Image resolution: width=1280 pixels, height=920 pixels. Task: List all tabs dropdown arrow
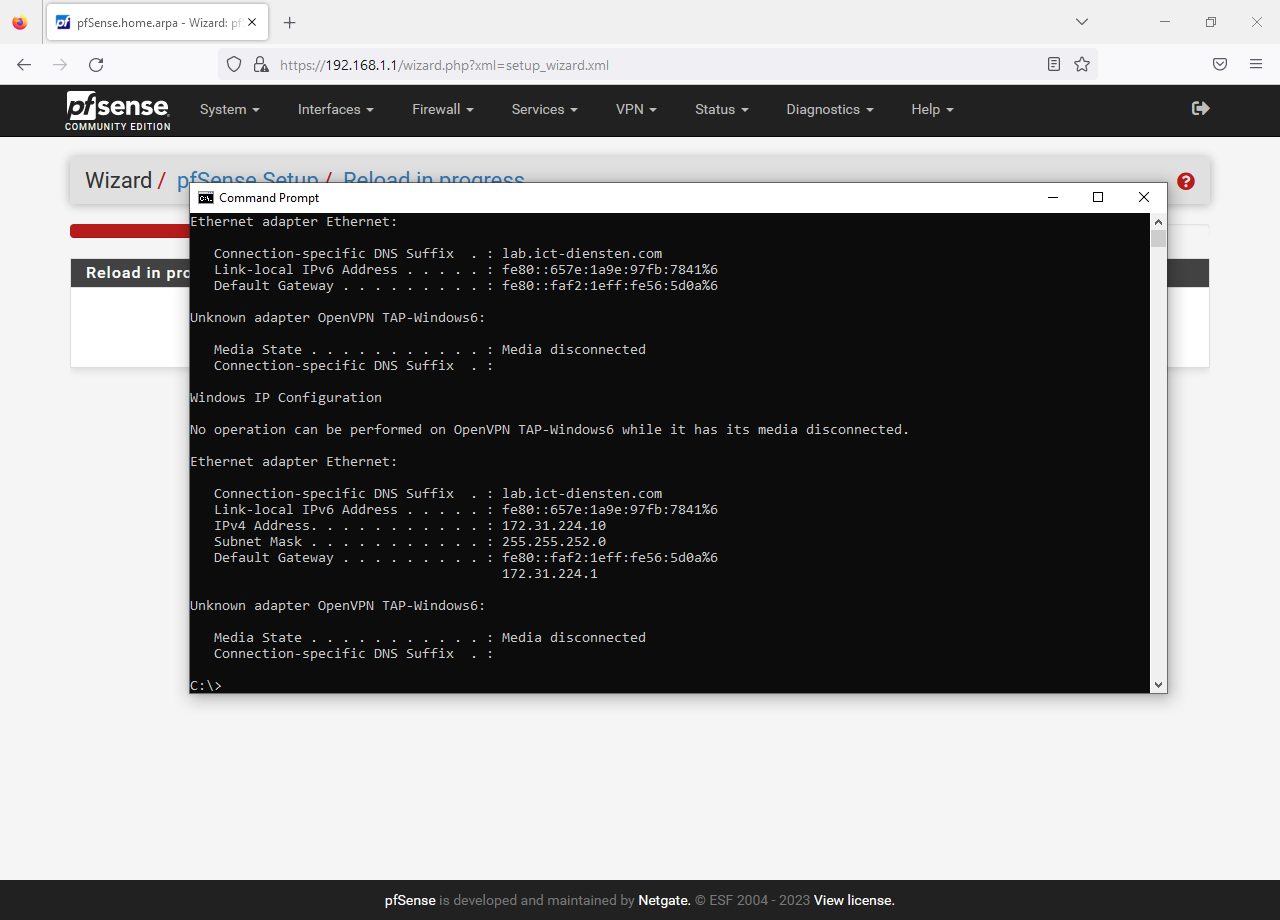pos(1082,22)
